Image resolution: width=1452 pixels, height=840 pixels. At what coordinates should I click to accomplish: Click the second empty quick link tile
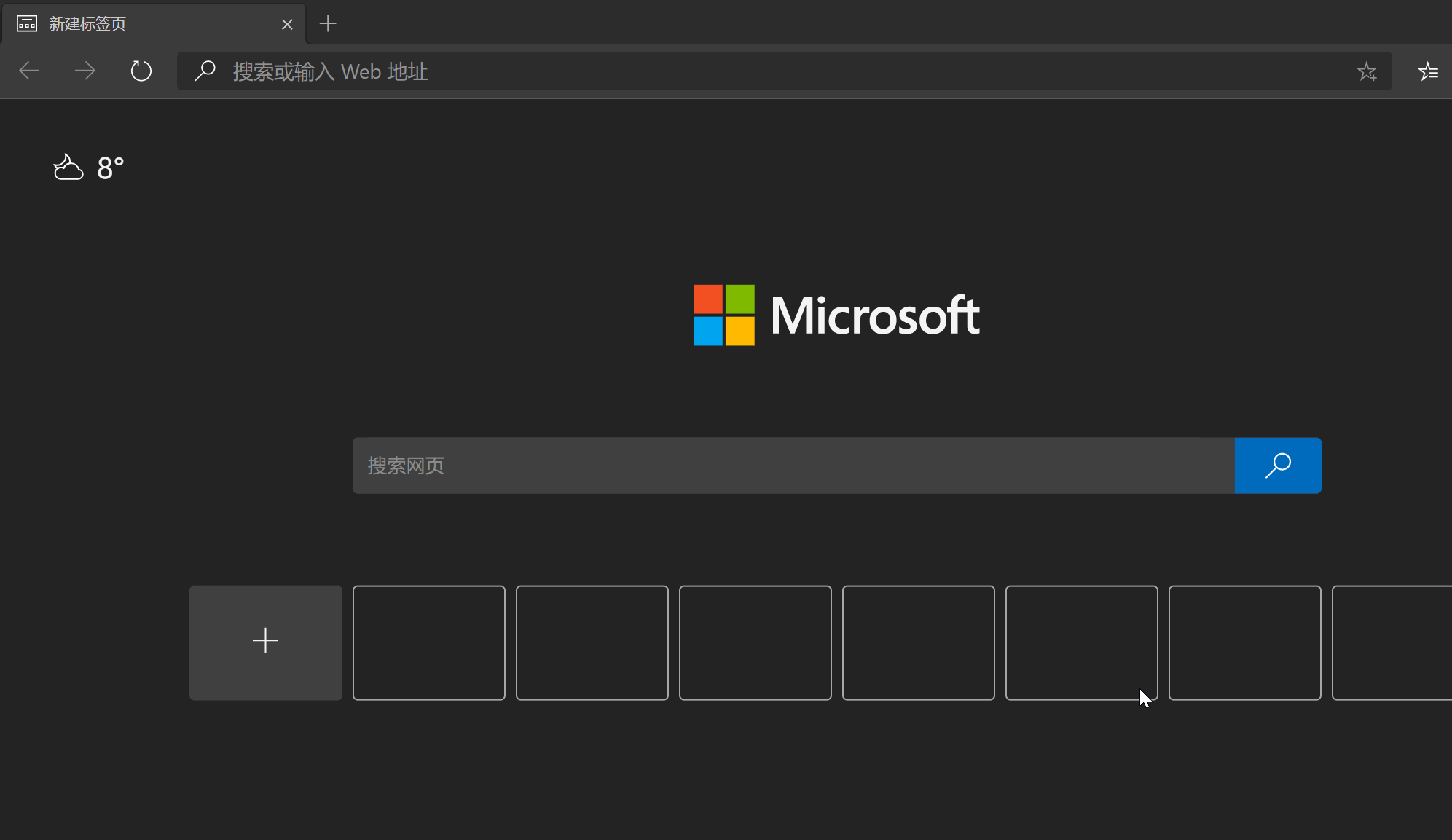(x=592, y=643)
